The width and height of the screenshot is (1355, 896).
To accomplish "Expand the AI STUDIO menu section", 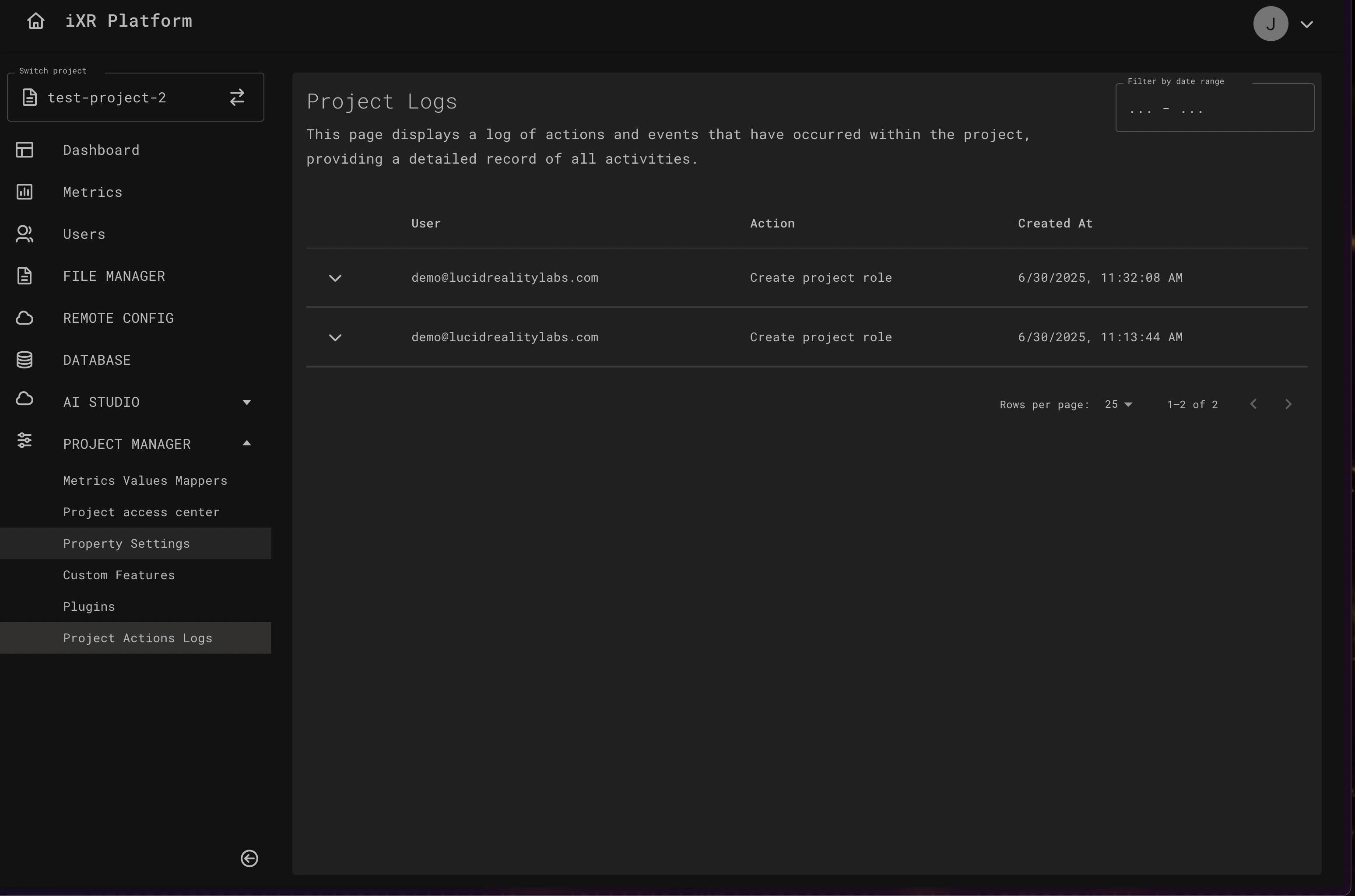I will (246, 402).
